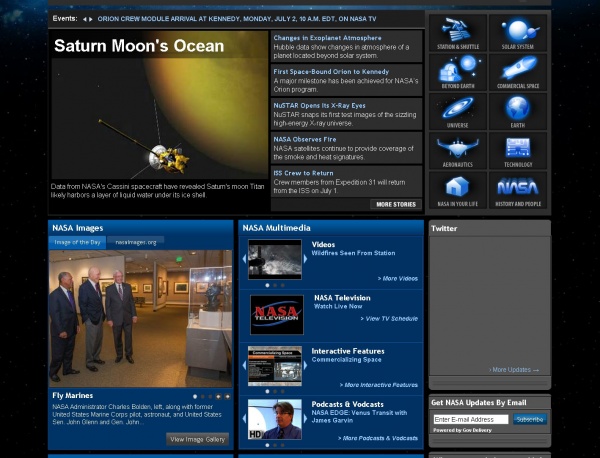Select first pagination dot under Podcasts thumbnail
The image size is (600, 458).
267,445
